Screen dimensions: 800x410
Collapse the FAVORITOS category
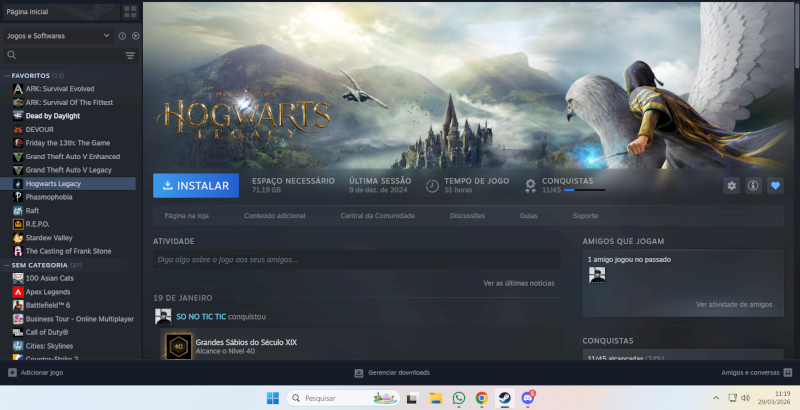coord(7,75)
